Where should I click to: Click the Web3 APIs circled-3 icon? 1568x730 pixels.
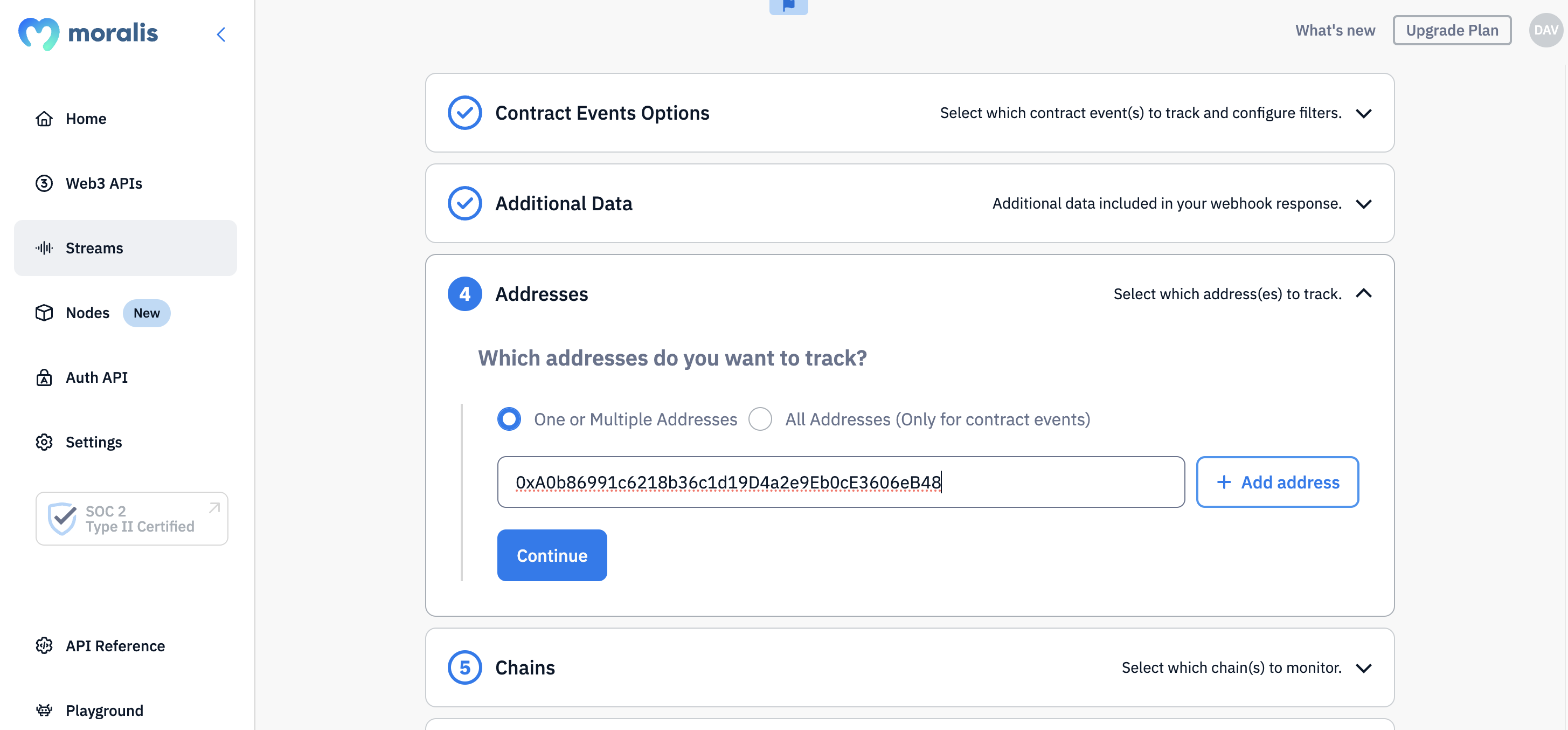44,183
